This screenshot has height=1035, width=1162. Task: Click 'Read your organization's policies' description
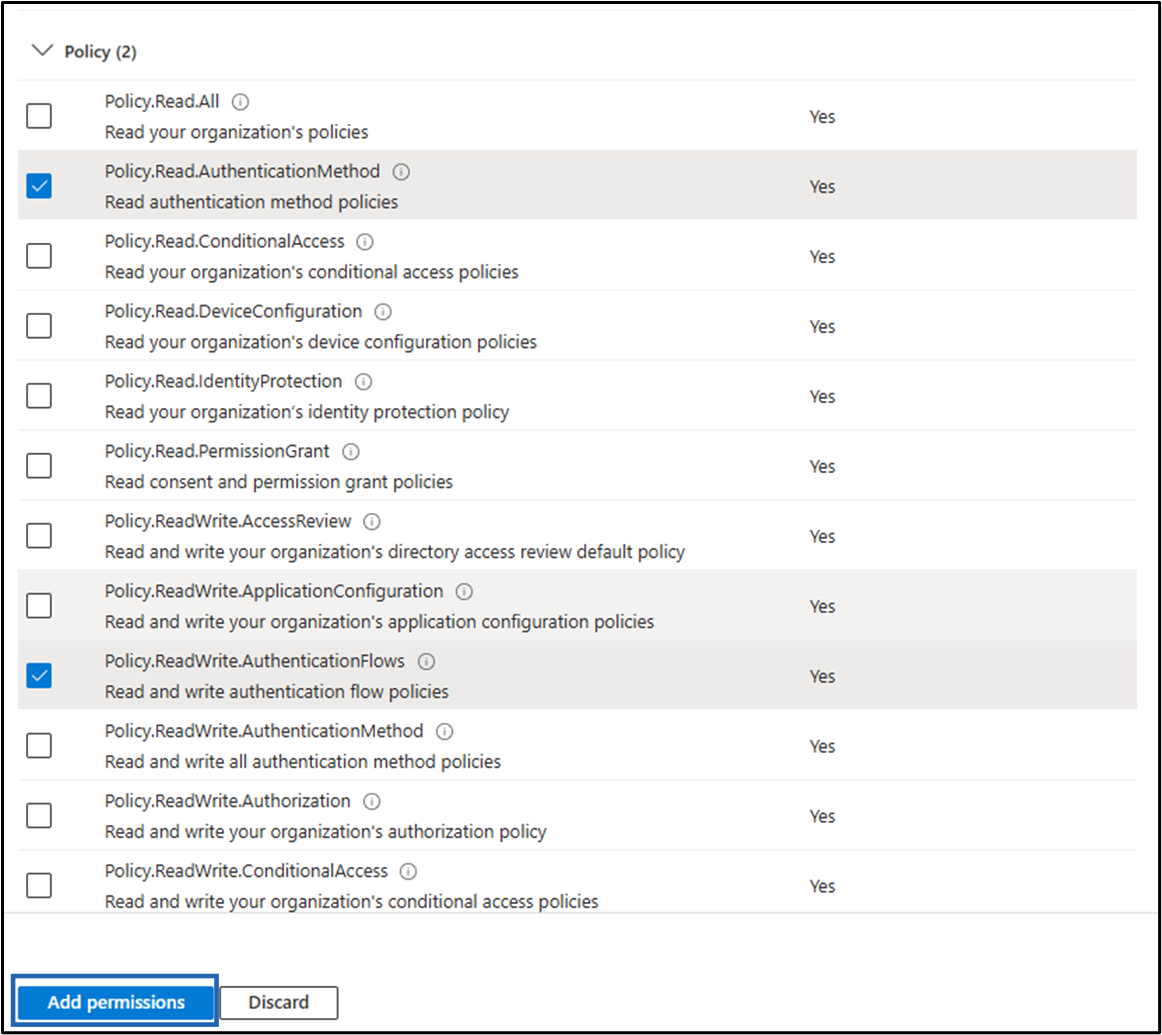point(236,133)
